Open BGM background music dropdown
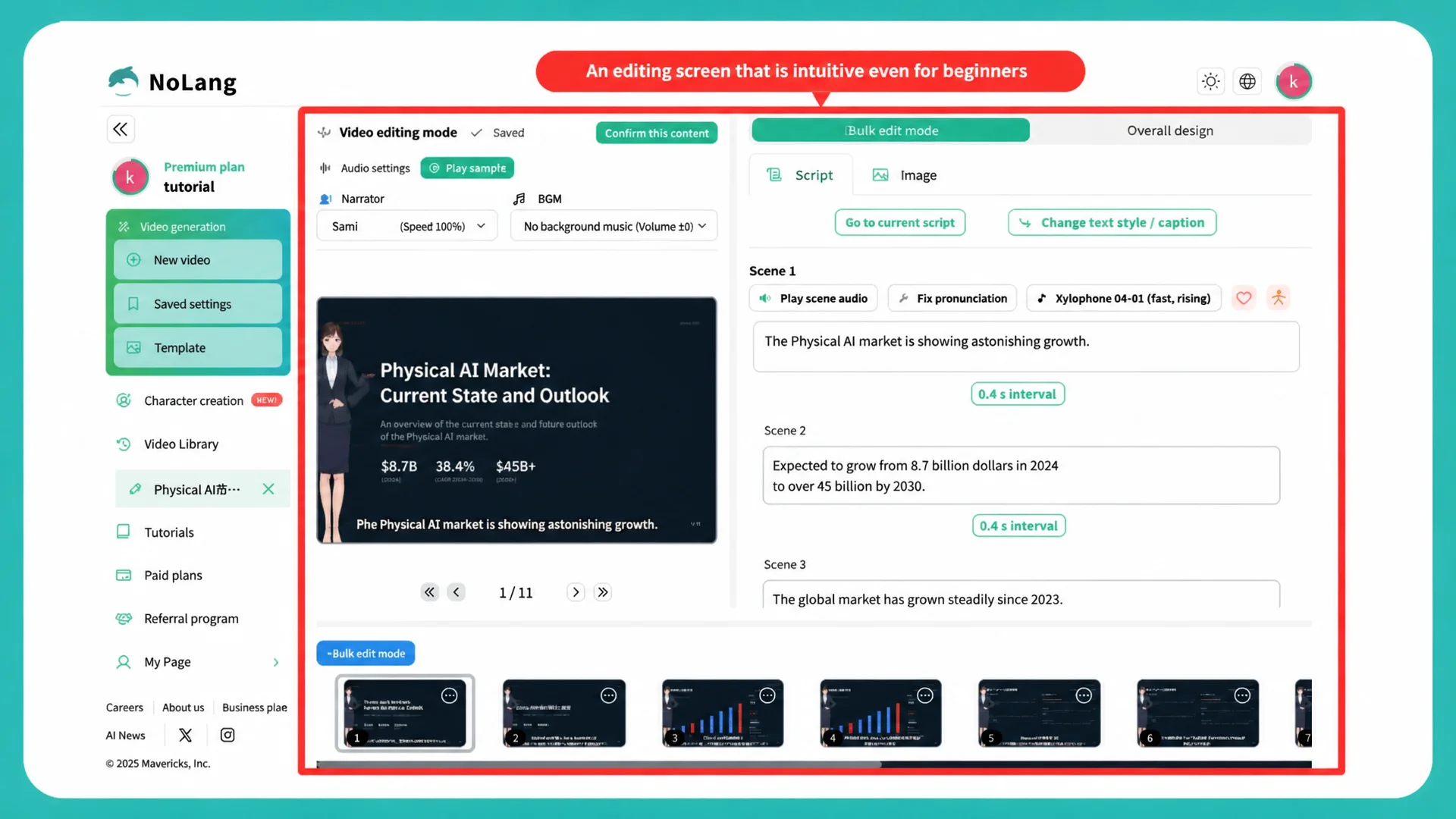 614,226
